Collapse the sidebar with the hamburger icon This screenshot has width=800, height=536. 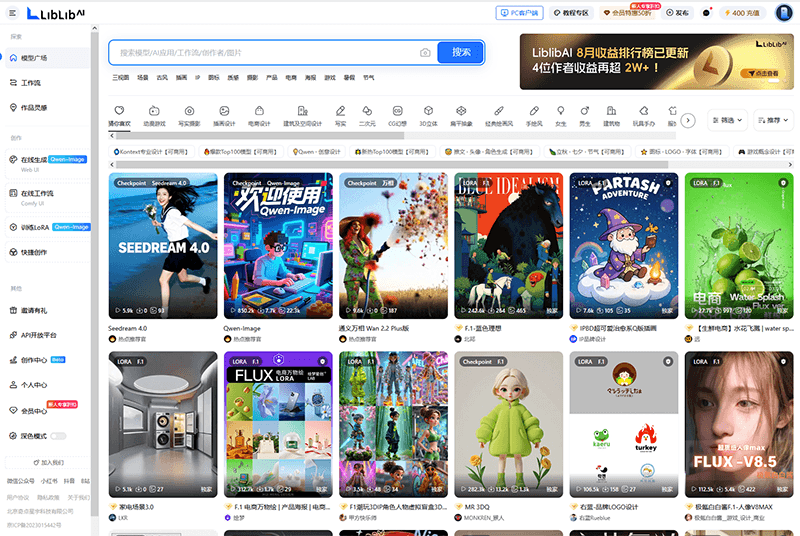[x=13, y=13]
